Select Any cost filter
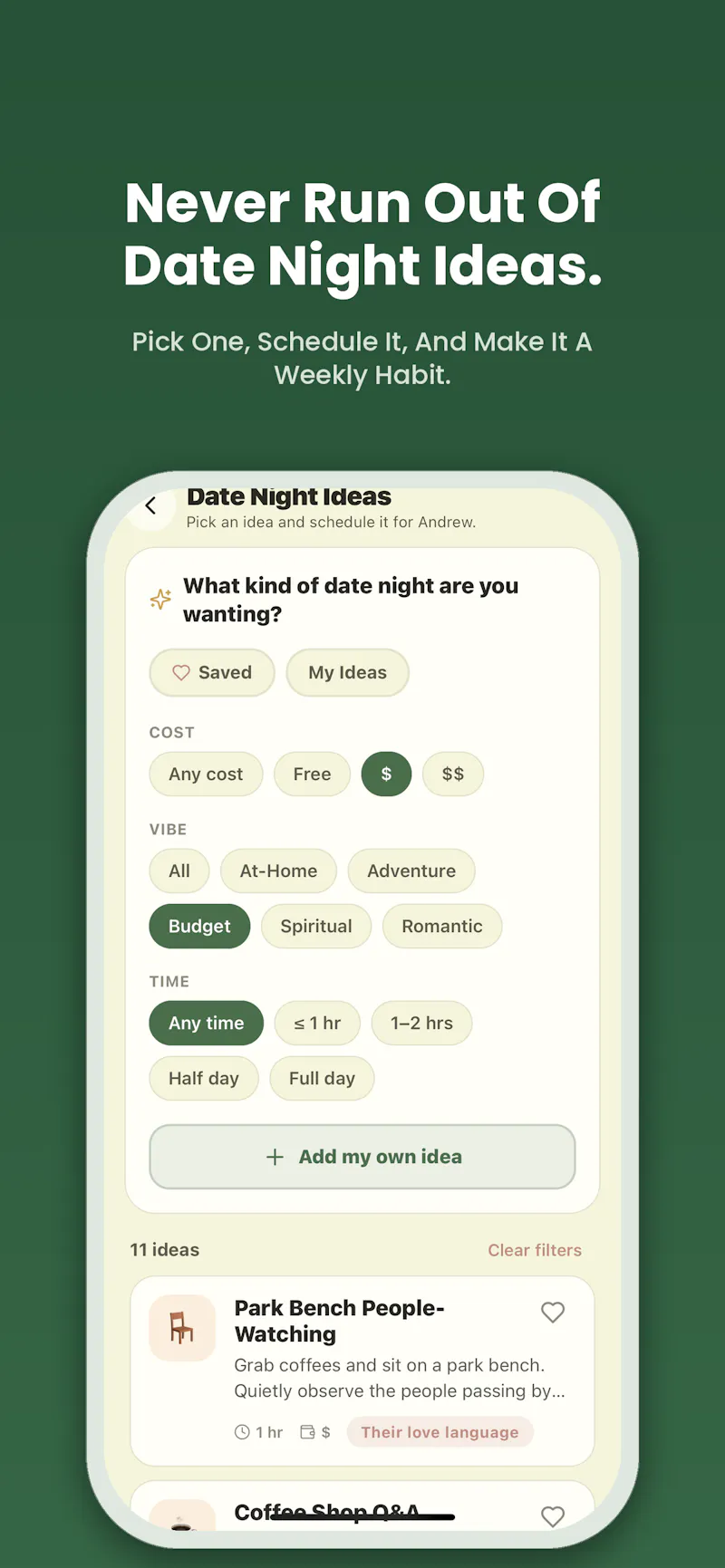 (x=206, y=774)
